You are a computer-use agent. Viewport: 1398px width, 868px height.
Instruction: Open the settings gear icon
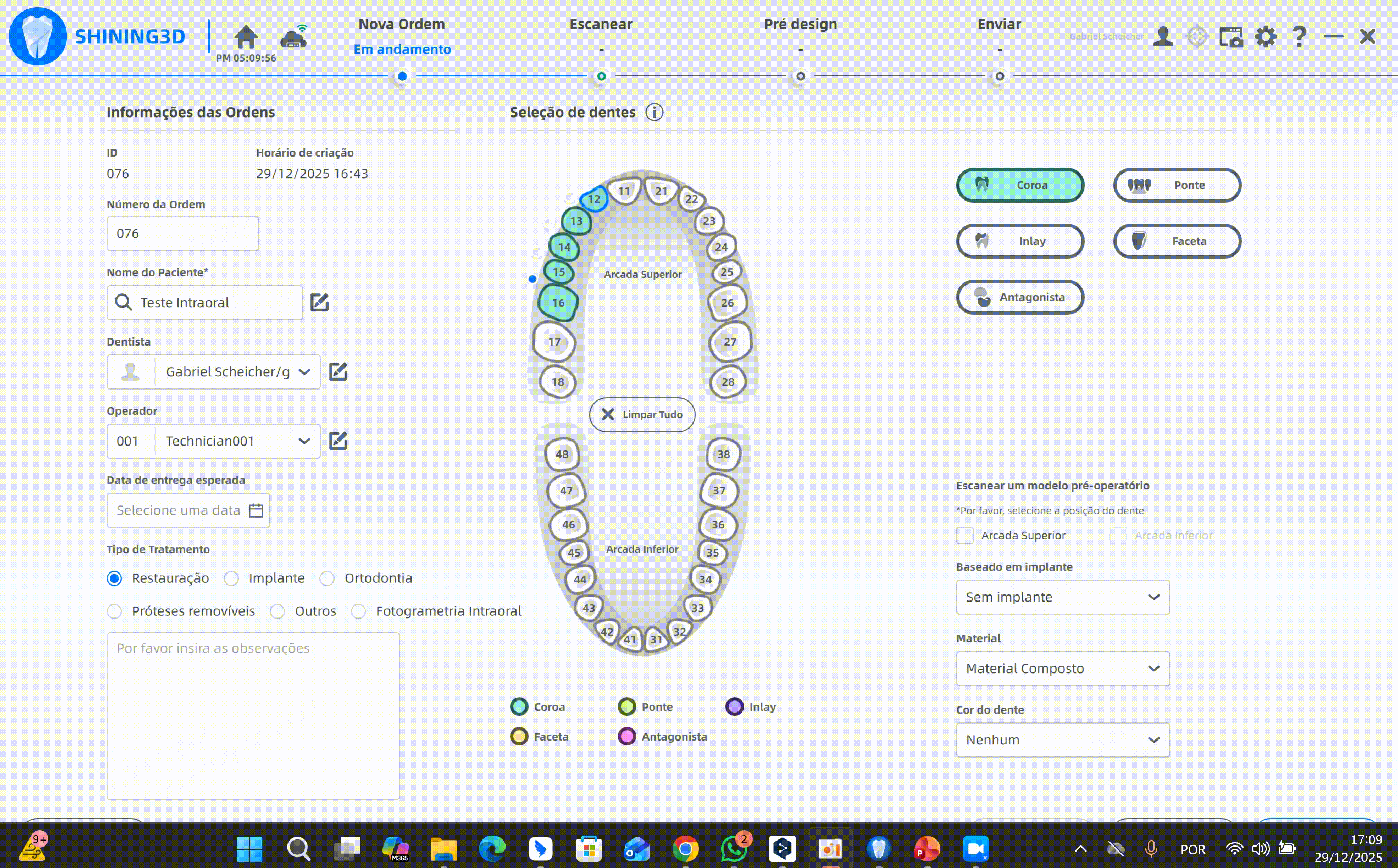(1266, 37)
